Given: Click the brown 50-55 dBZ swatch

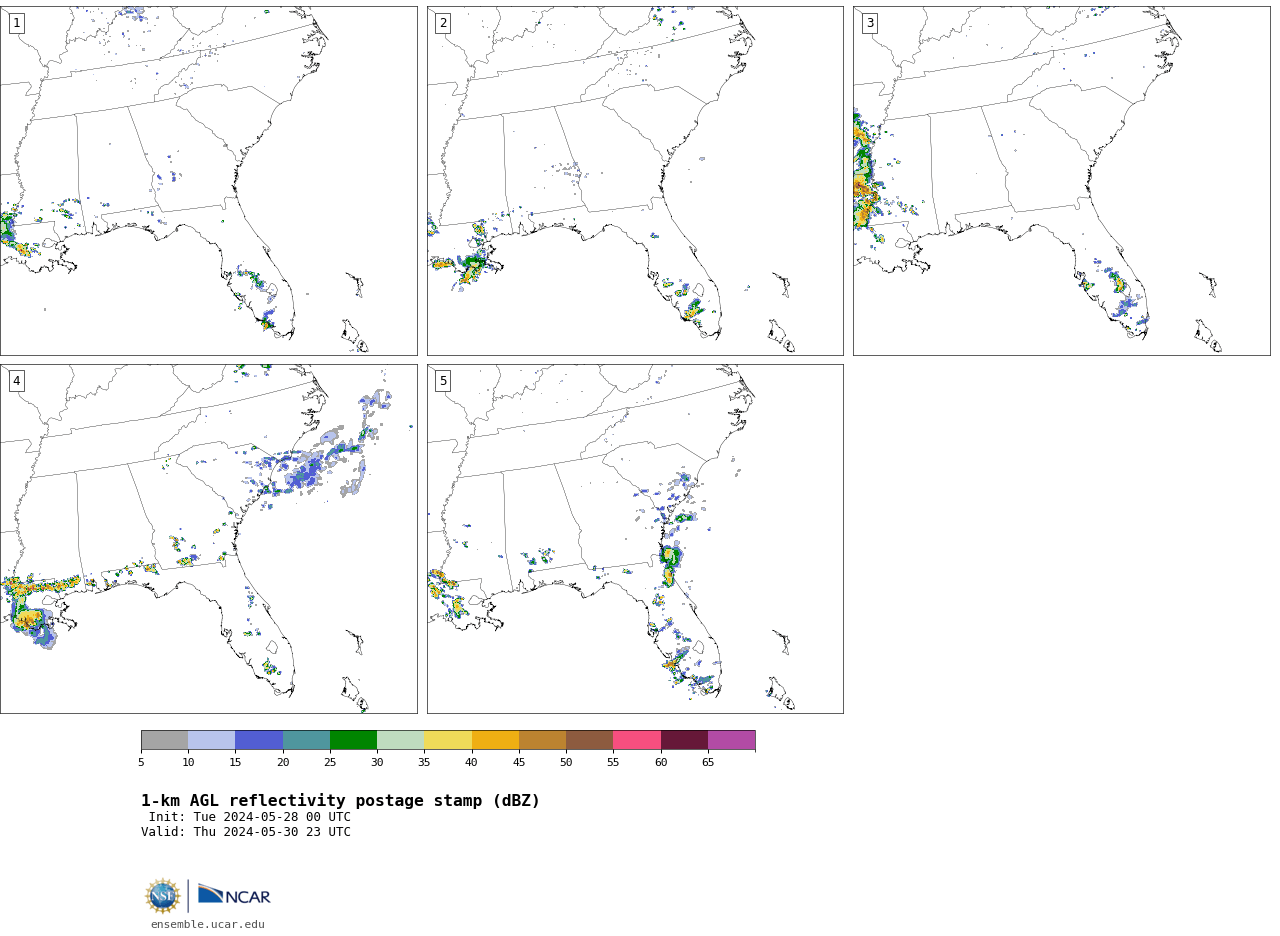Looking at the screenshot, I should (590, 740).
